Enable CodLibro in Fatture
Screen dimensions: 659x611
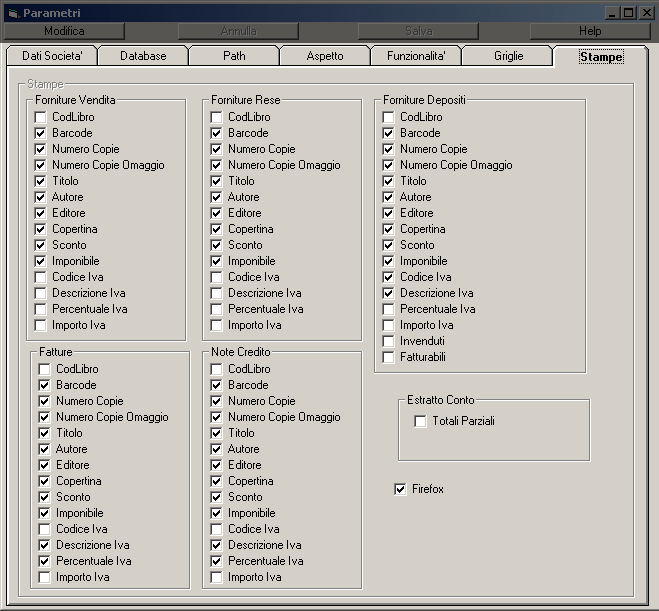(x=44, y=369)
